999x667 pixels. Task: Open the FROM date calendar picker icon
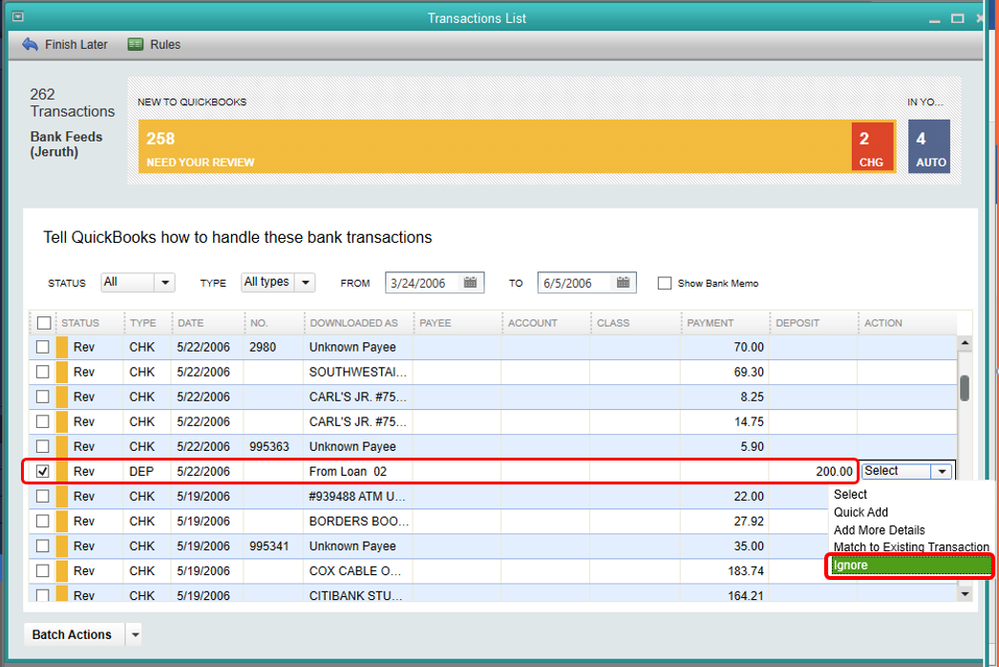point(470,283)
